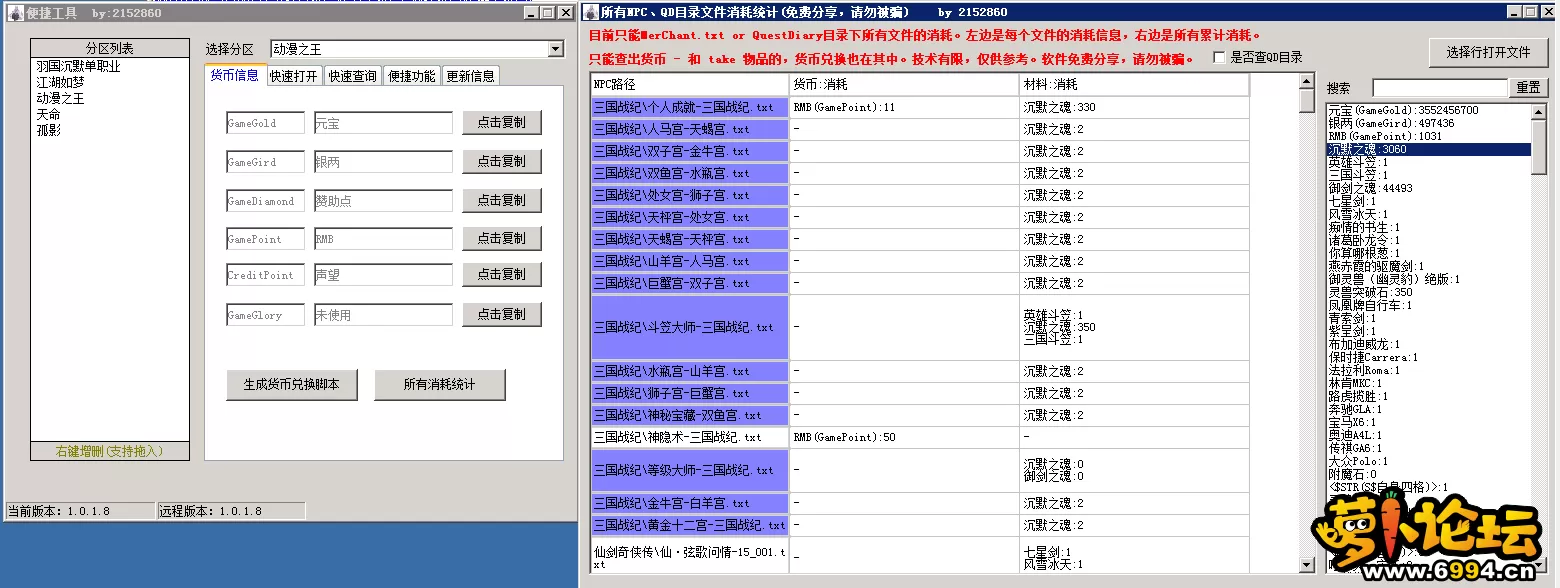Switch to the 快速打开 tab

coord(294,76)
